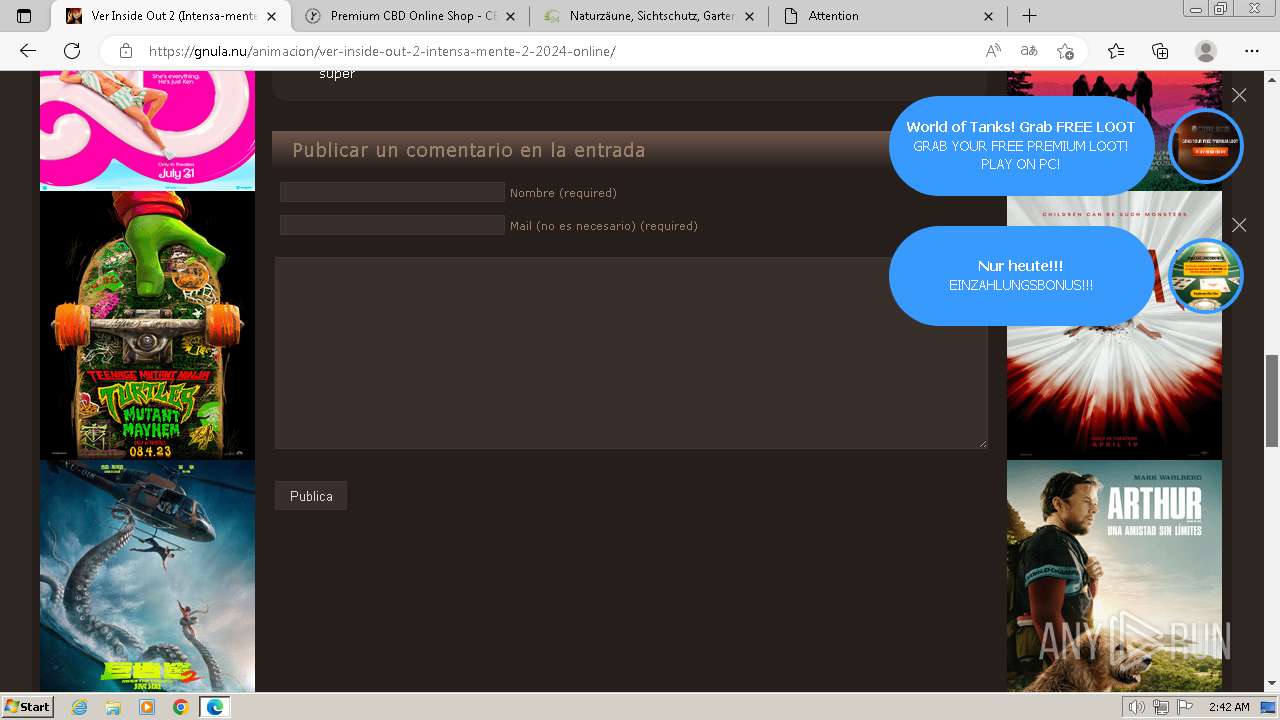
Task: Open the Turtles Mutant Mayhem poster
Action: pos(147,325)
